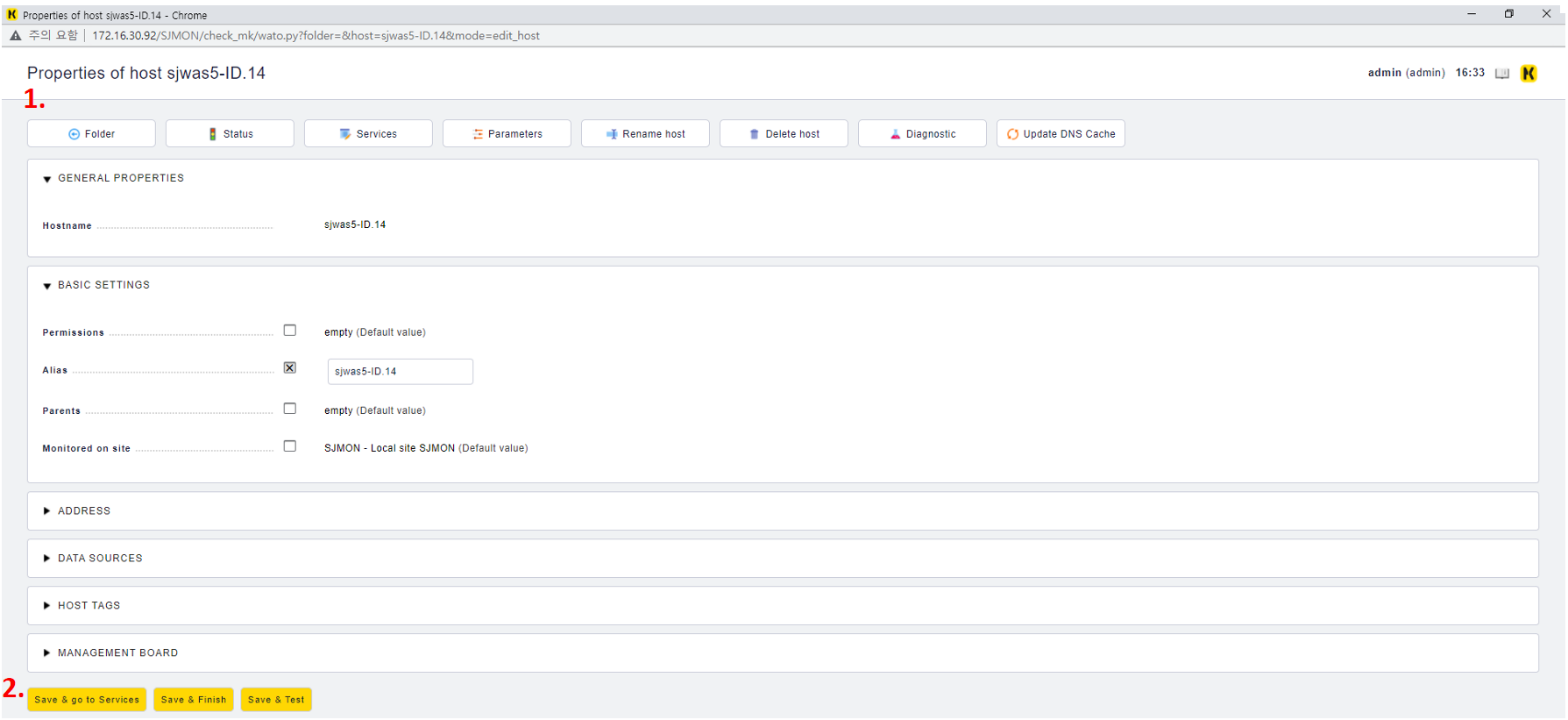Click the Update DNS Cache icon

coord(1012,134)
